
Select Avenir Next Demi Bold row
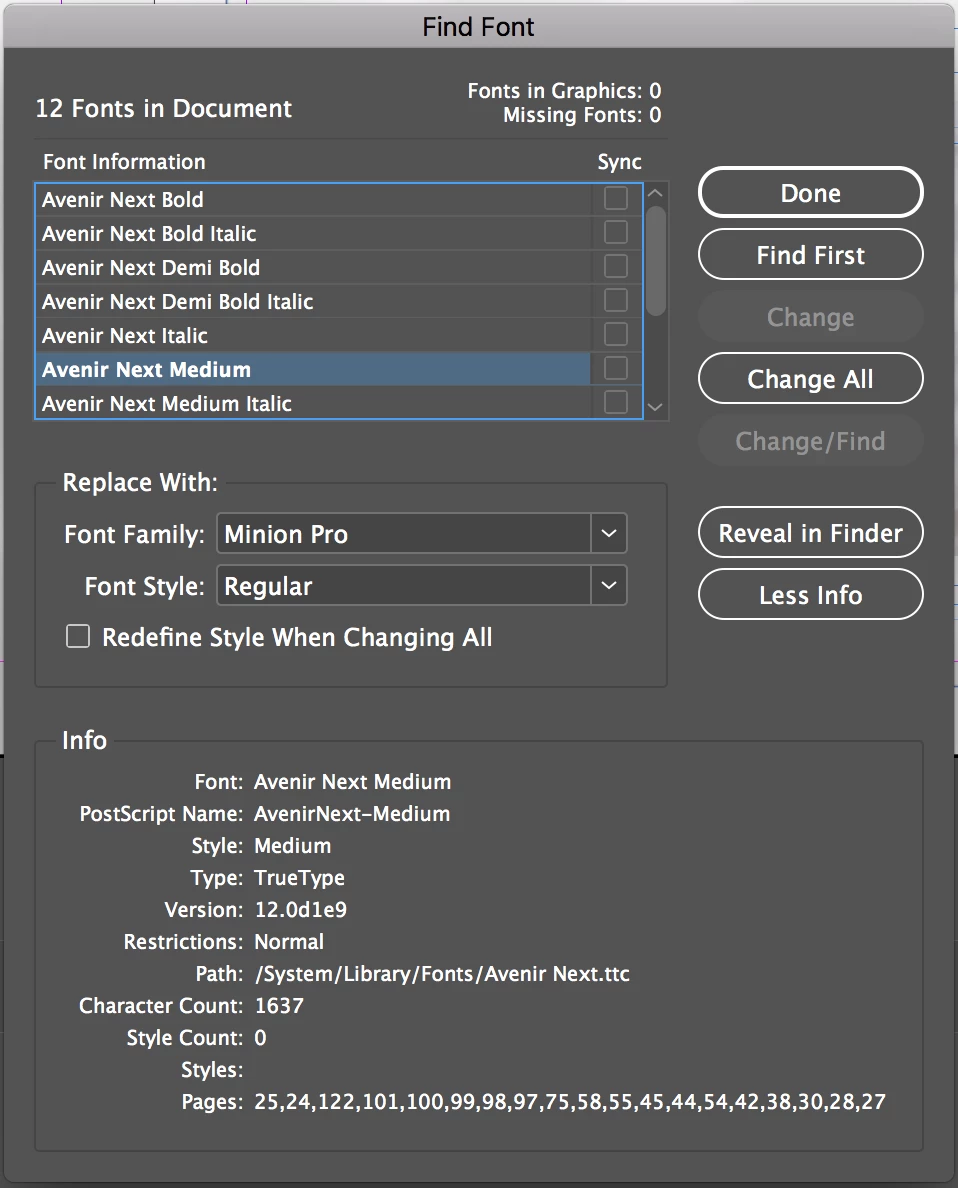313,267
